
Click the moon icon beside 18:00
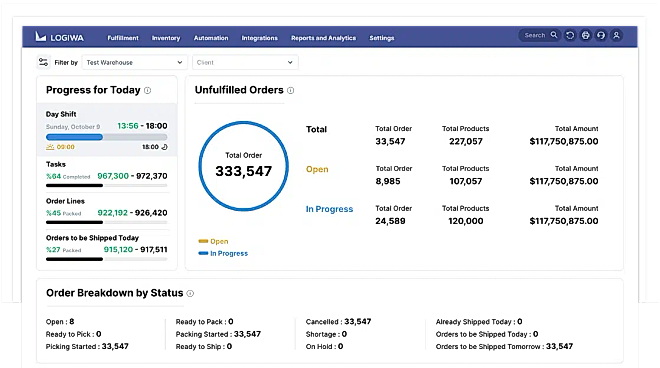click(165, 147)
